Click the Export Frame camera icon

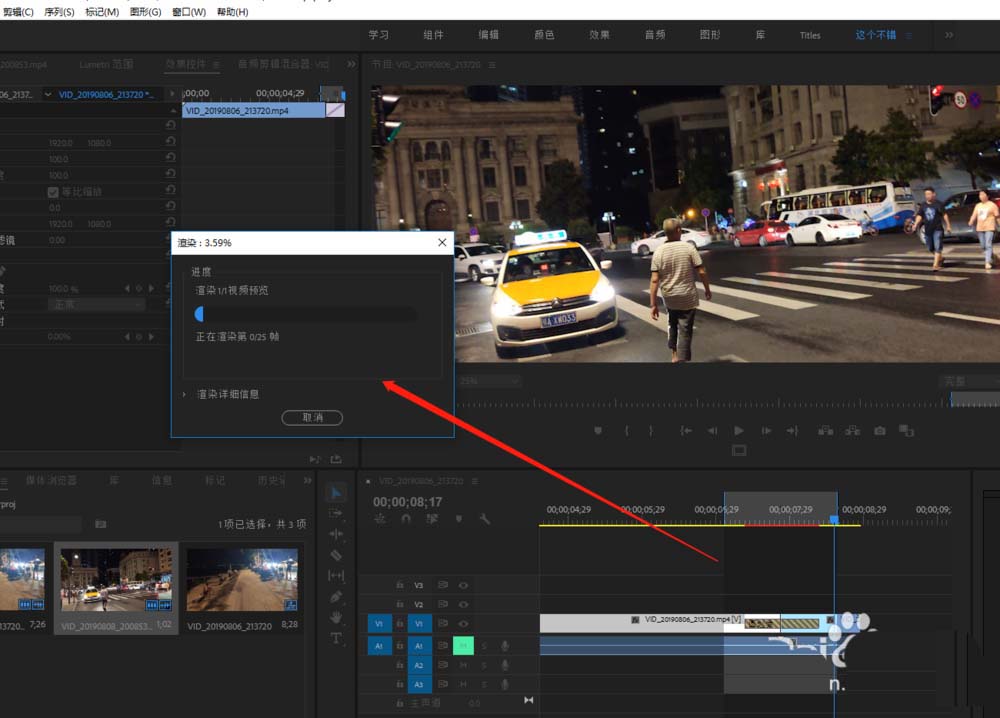pyautogui.click(x=879, y=431)
